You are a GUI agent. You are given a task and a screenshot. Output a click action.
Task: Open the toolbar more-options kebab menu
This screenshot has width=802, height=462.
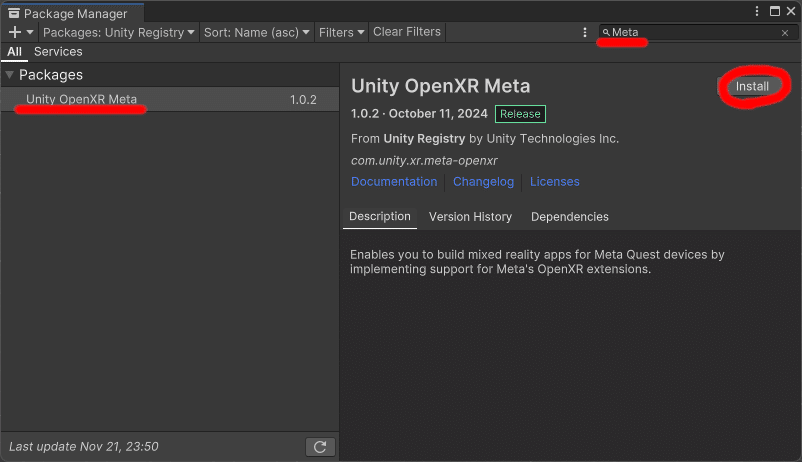pos(585,32)
